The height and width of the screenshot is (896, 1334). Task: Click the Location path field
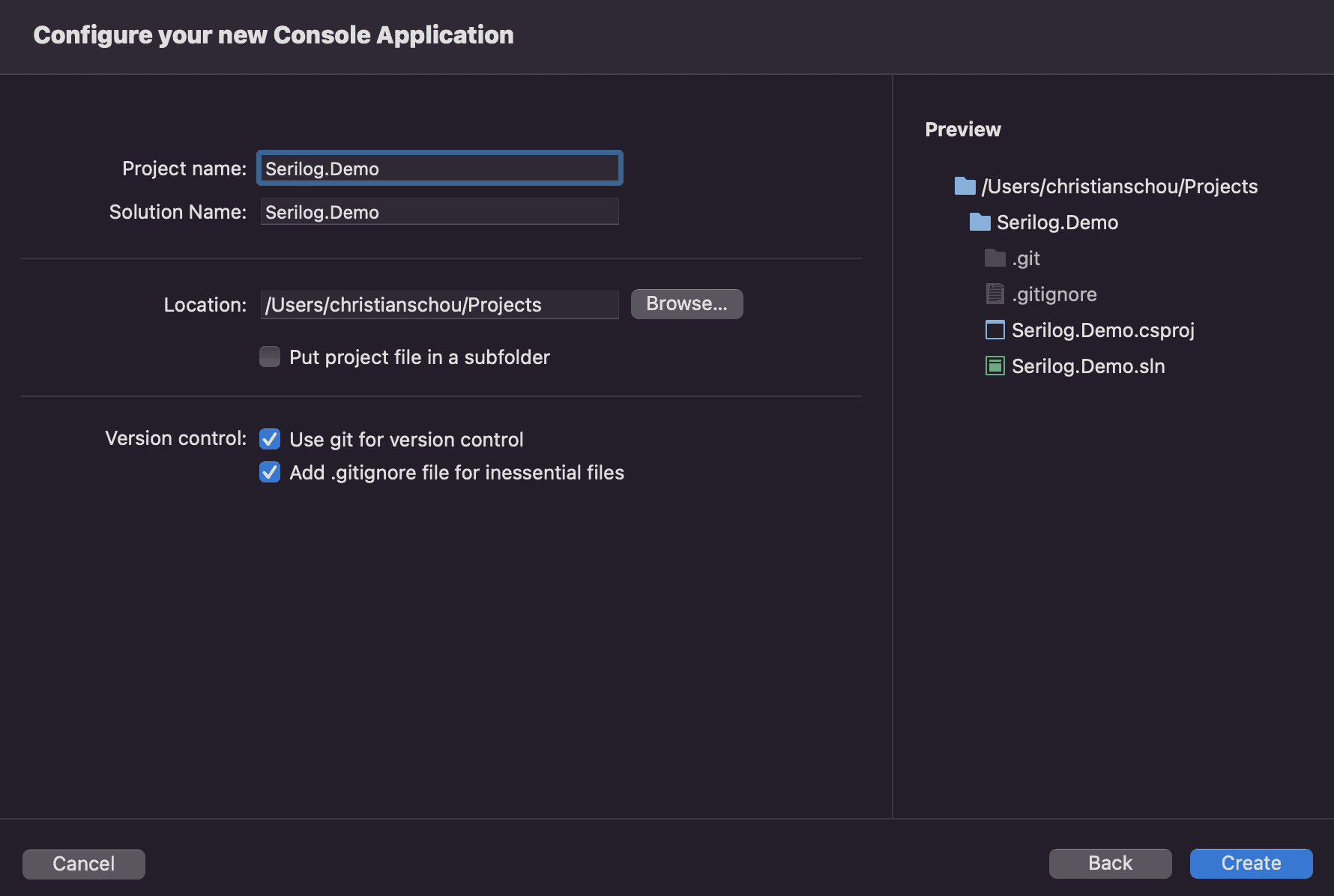(440, 305)
